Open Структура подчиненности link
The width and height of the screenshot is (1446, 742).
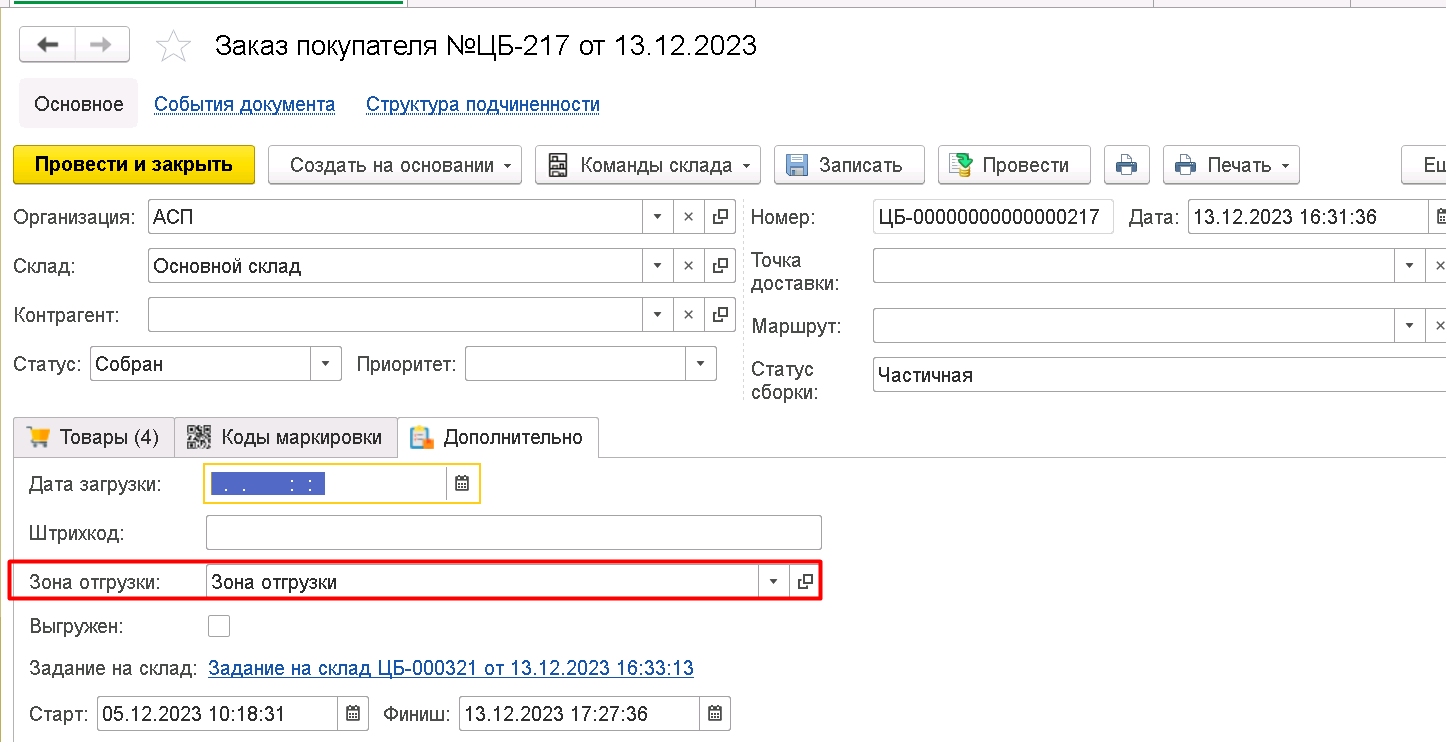483,104
